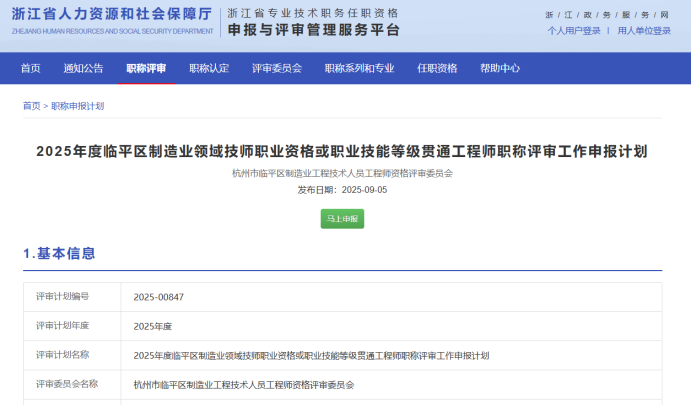Click the 申报与评审管理服务平台 platform title
Image resolution: width=692 pixels, height=406 pixels.
pyautogui.click(x=313, y=30)
